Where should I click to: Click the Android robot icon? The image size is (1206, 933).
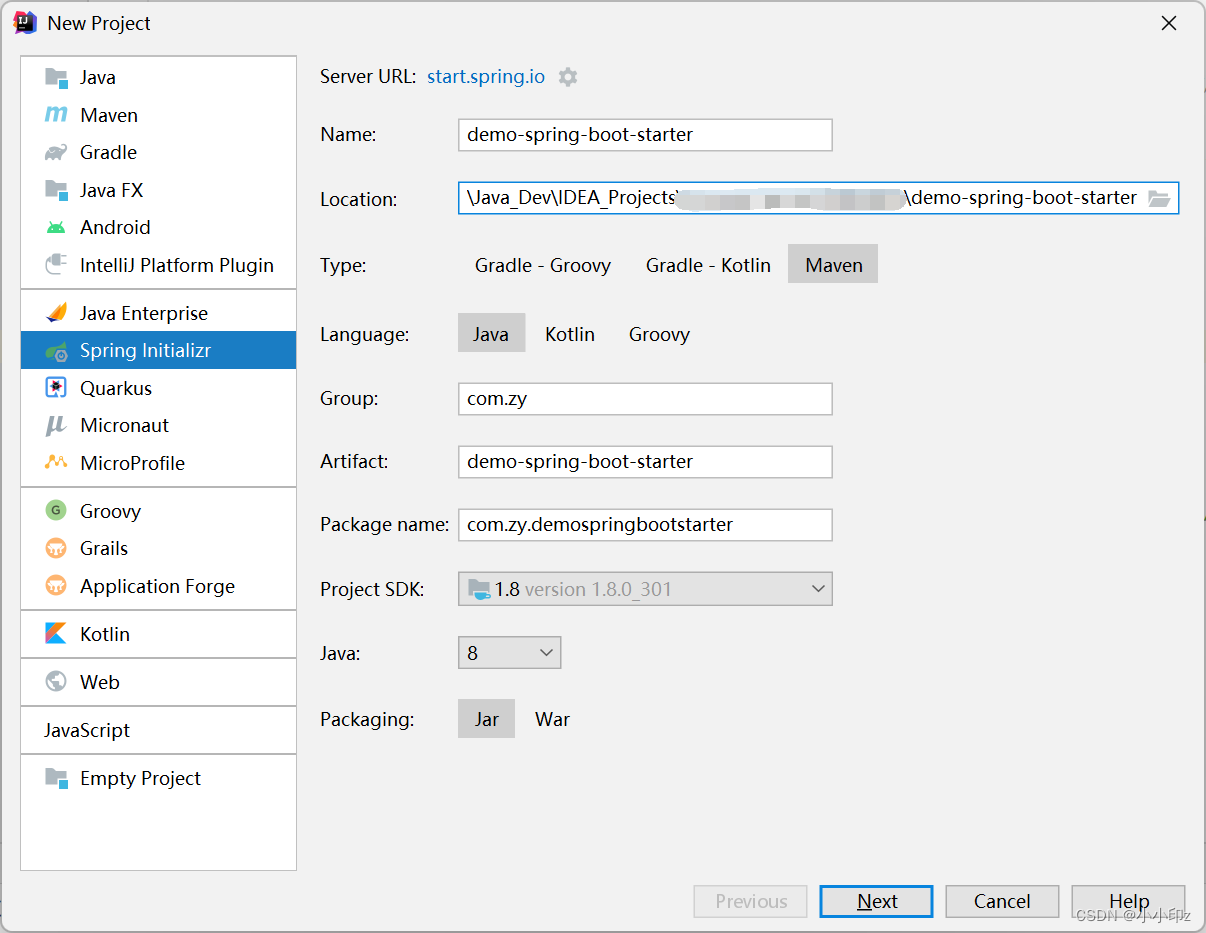tap(56, 227)
